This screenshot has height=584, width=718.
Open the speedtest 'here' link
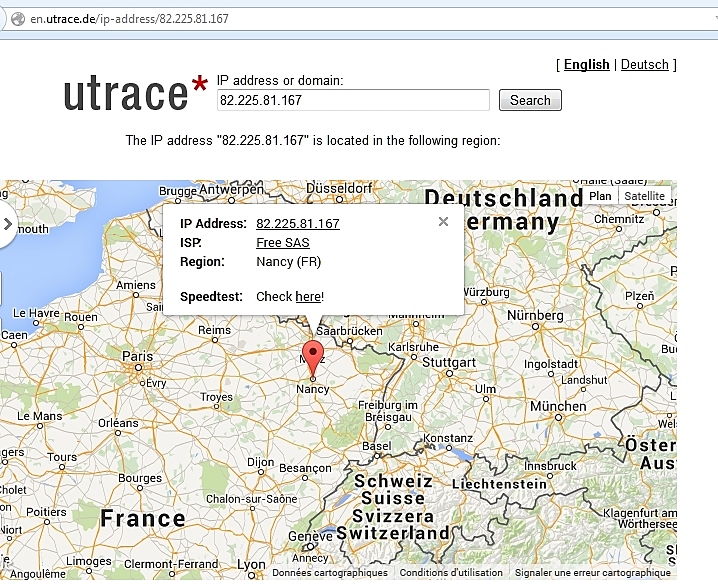pyautogui.click(x=308, y=297)
